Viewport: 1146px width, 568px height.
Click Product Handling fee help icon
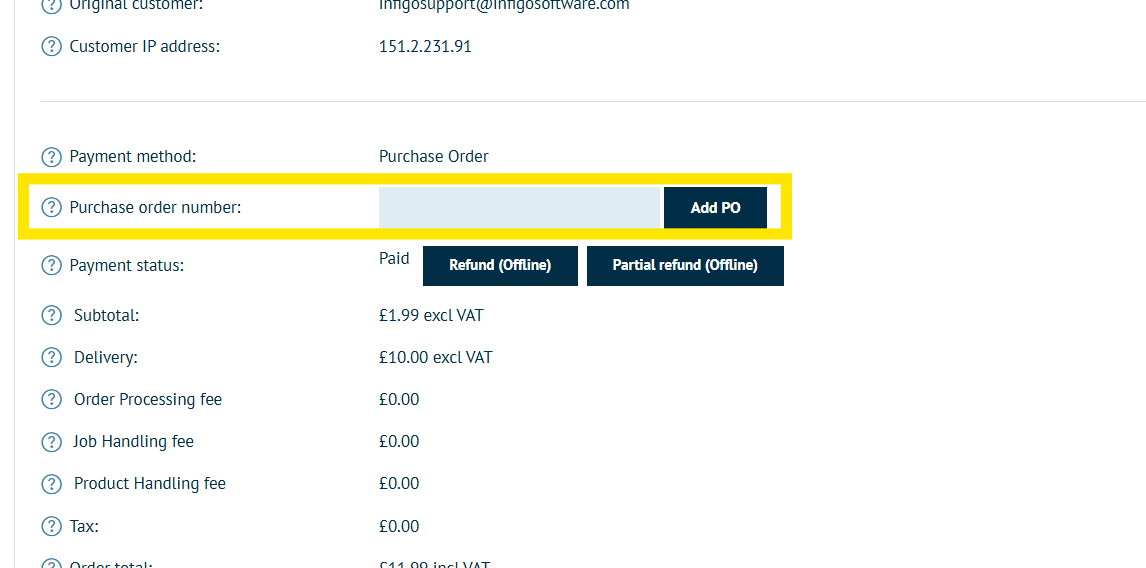coord(51,484)
